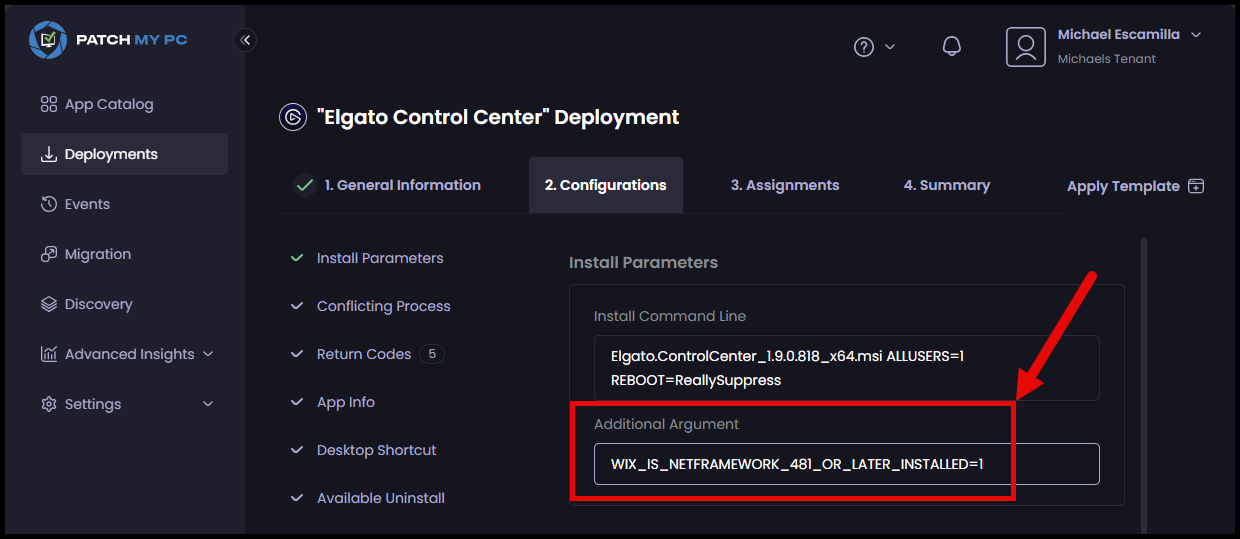Expand the Return Codes chevron
Viewport: 1240px width, 539px height.
click(x=297, y=354)
